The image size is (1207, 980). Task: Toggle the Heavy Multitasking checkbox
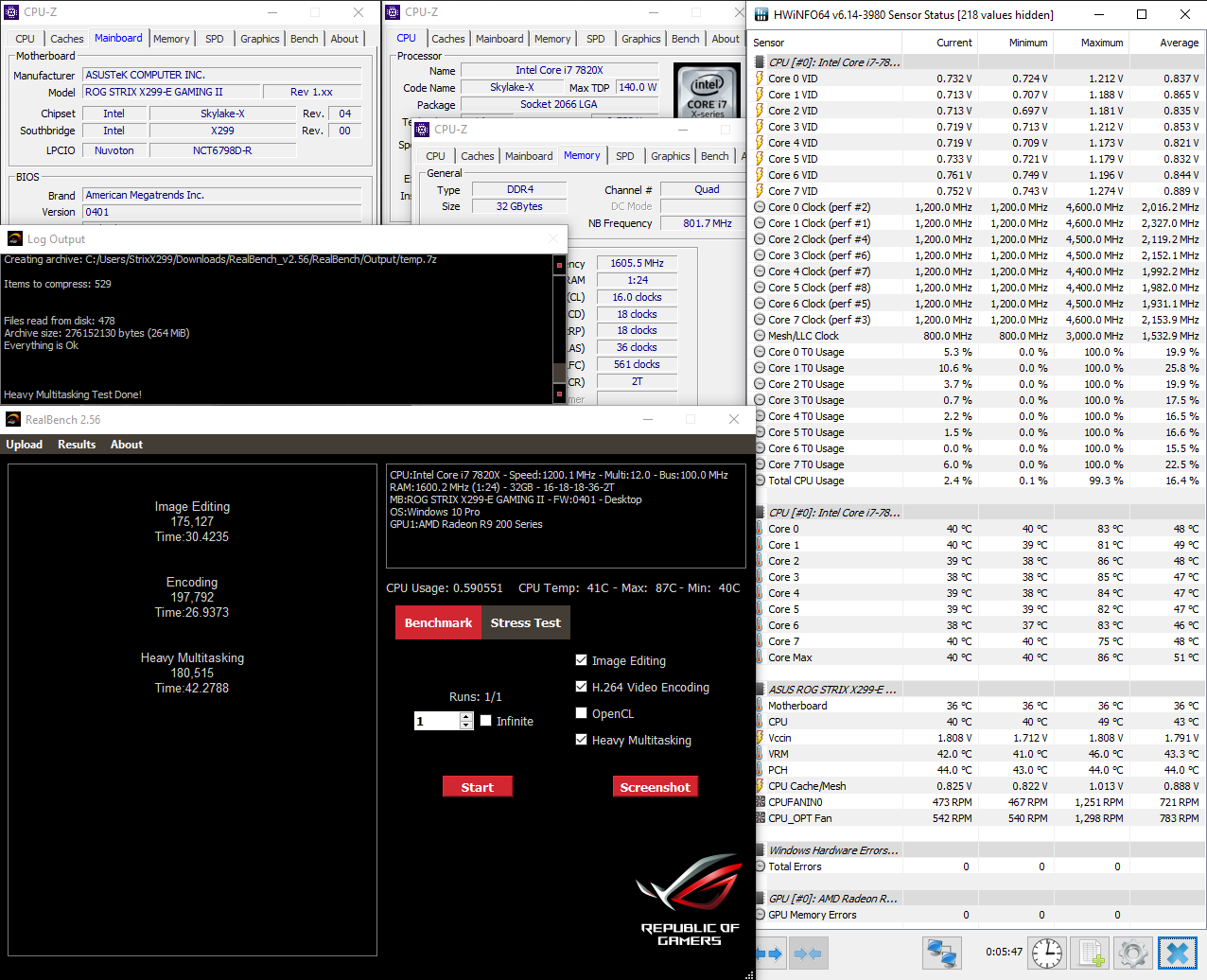coord(582,740)
